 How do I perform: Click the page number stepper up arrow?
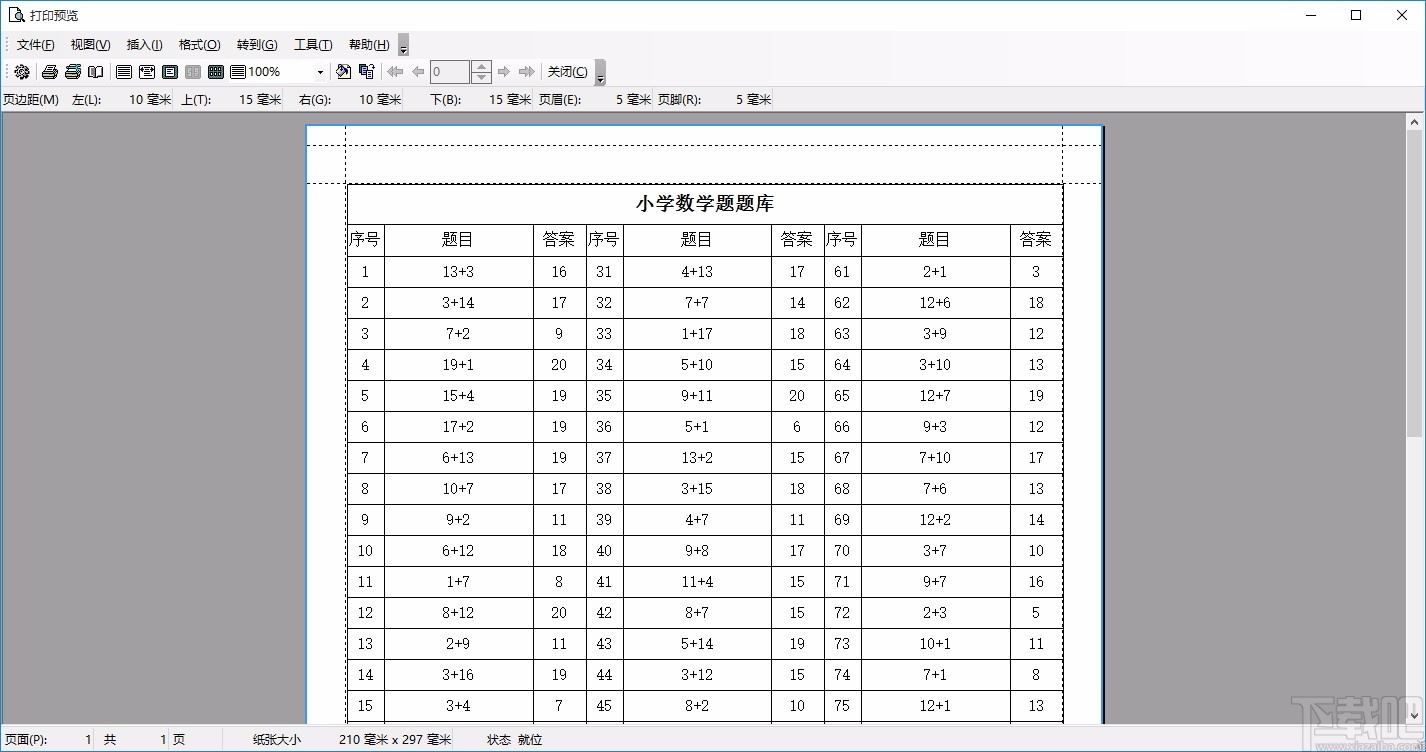[x=481, y=66]
